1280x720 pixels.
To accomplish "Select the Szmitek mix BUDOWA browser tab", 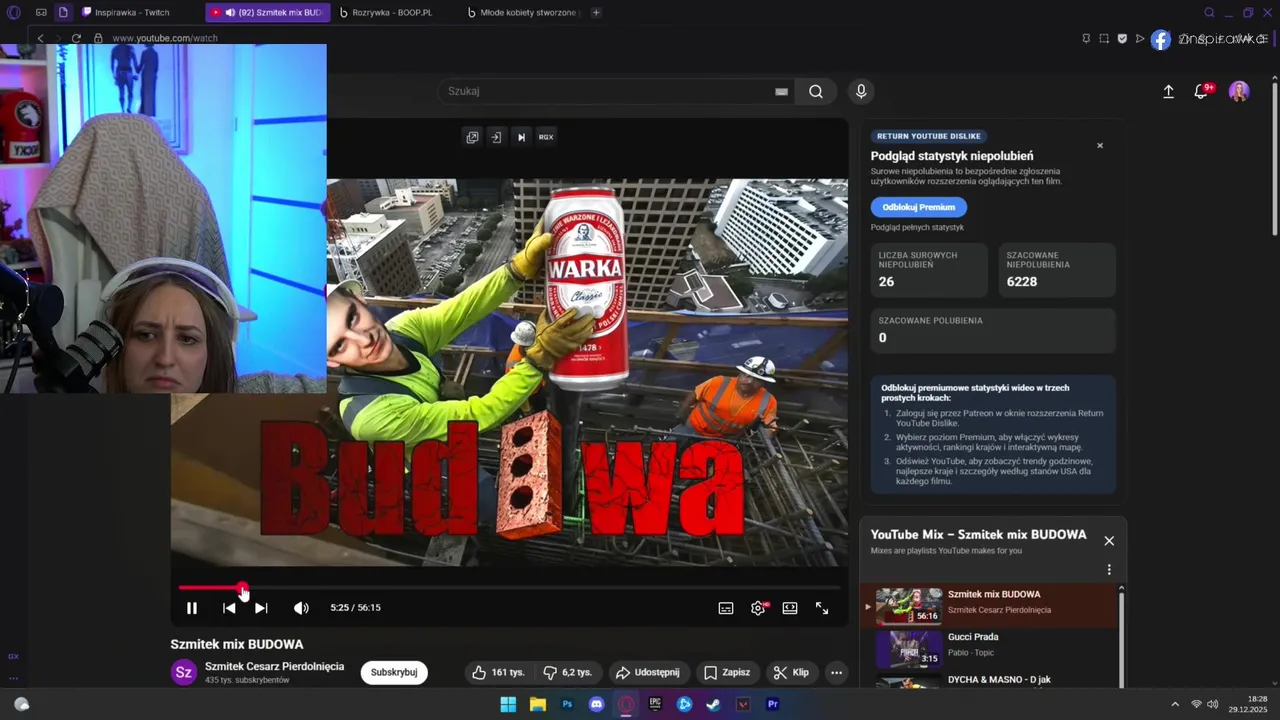I will pos(266,12).
